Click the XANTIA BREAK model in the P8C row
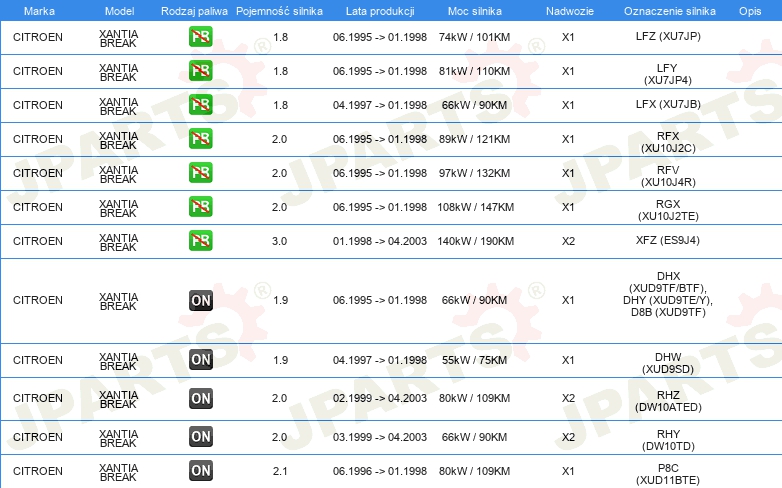 click(x=118, y=472)
